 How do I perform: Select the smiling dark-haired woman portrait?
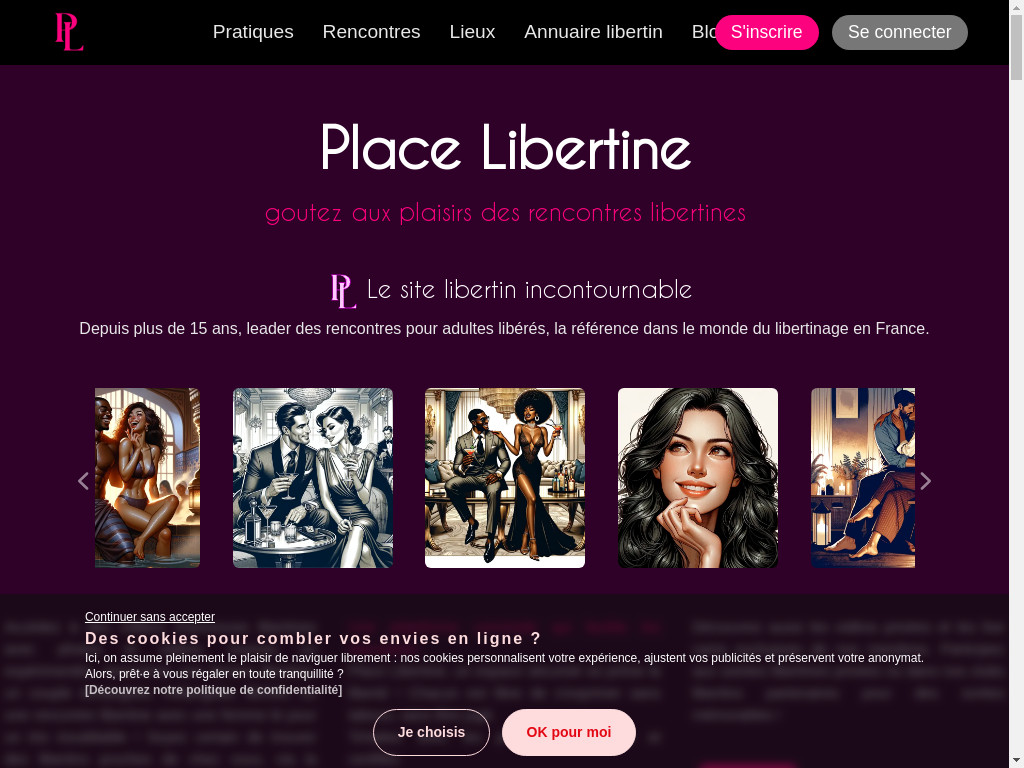click(x=697, y=478)
